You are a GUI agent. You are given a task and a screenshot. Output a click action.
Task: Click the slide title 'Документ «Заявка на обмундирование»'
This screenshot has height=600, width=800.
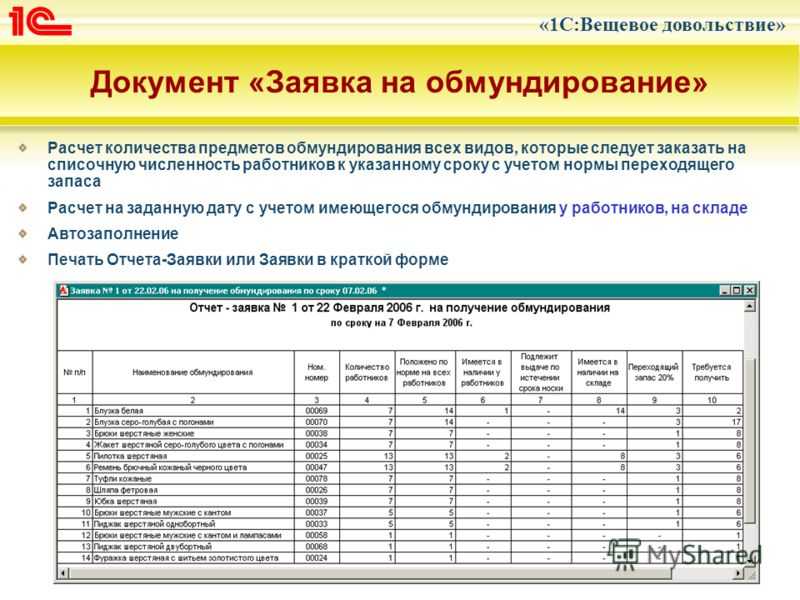[398, 82]
